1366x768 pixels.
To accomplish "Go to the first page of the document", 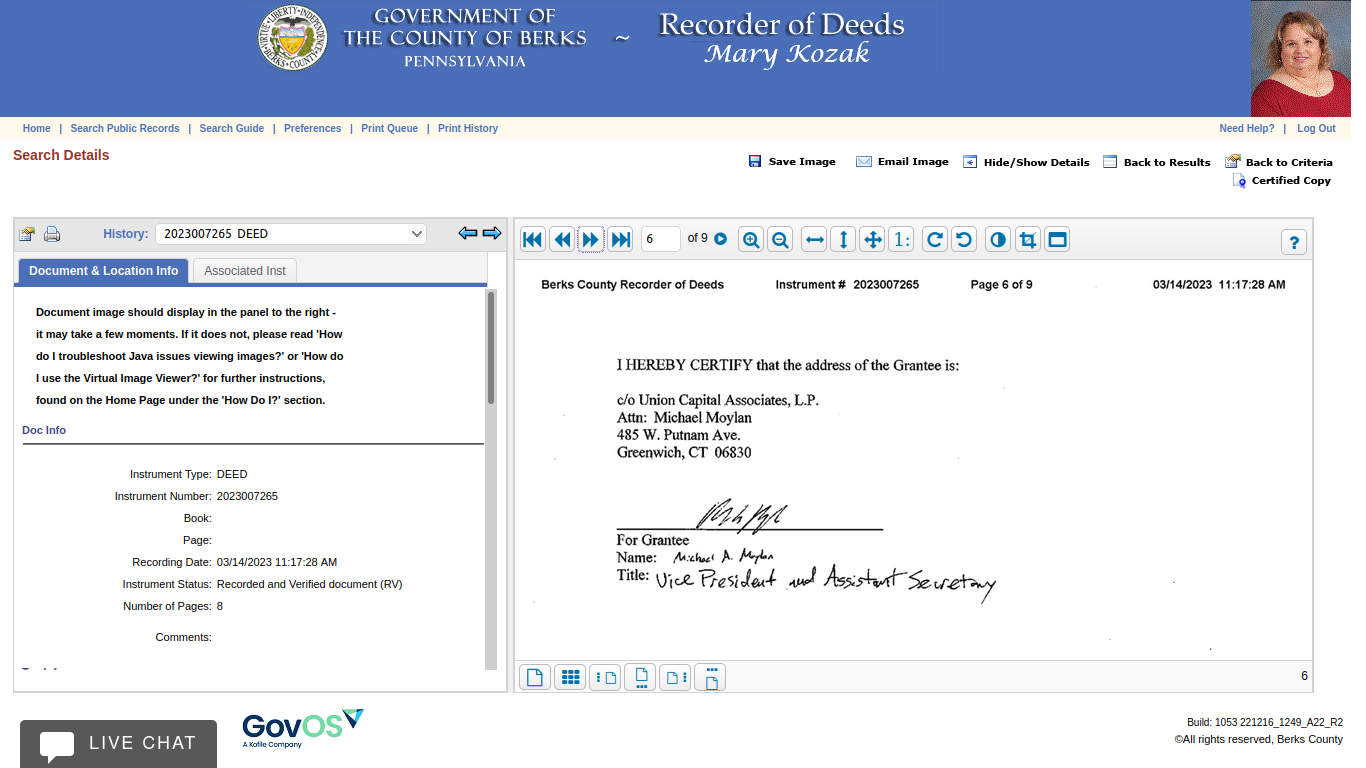I will coord(533,239).
